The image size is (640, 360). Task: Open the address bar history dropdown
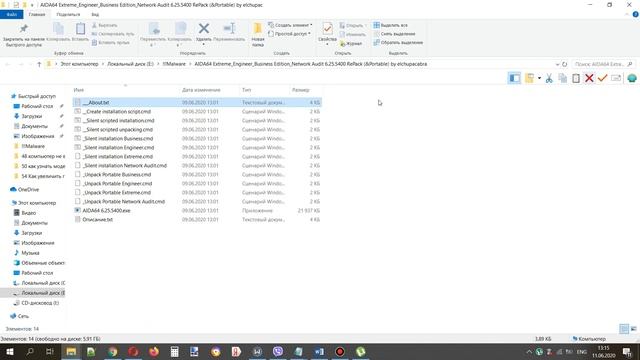point(557,64)
